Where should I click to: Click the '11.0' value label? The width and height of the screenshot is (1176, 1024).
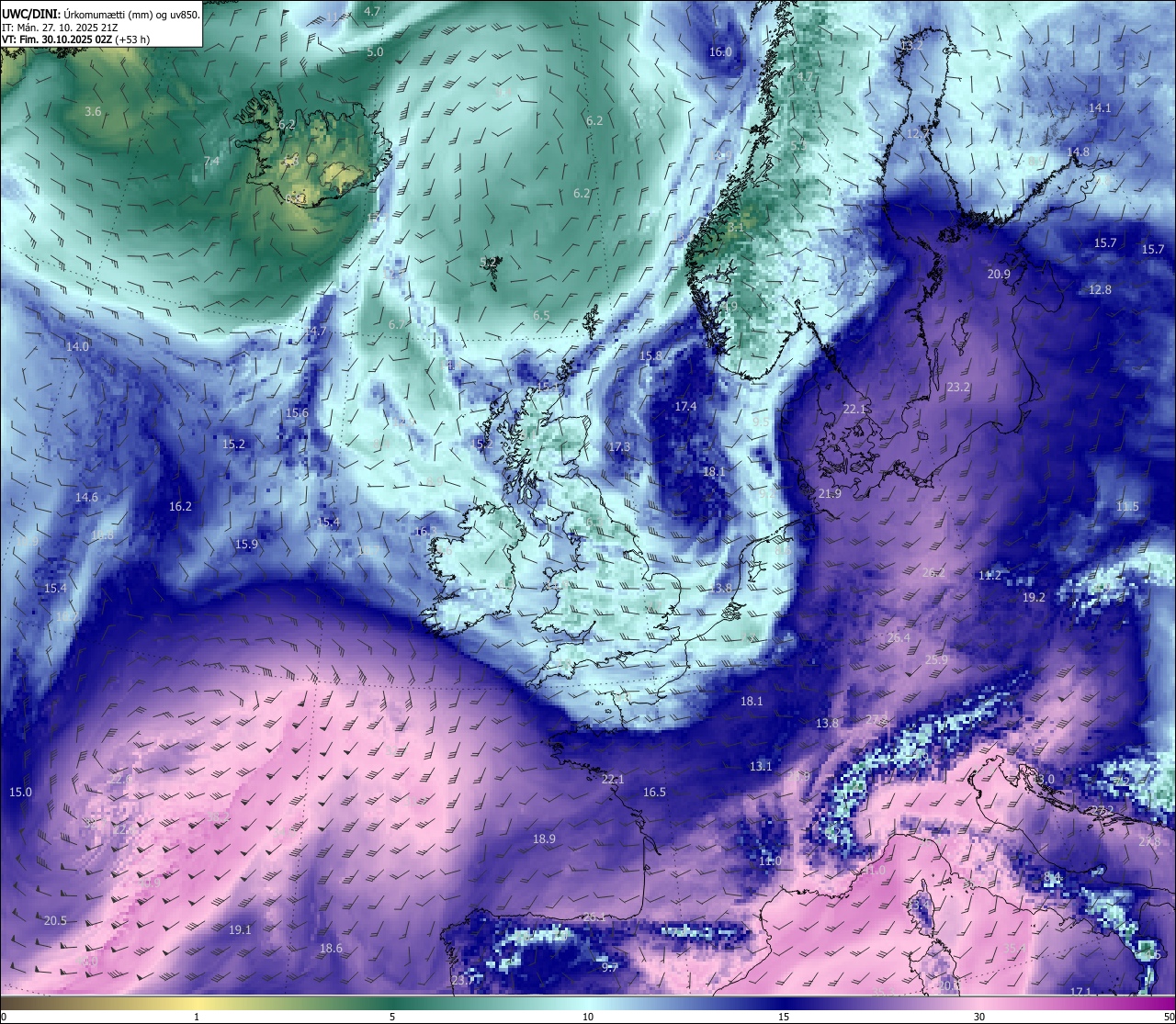[x=770, y=861]
